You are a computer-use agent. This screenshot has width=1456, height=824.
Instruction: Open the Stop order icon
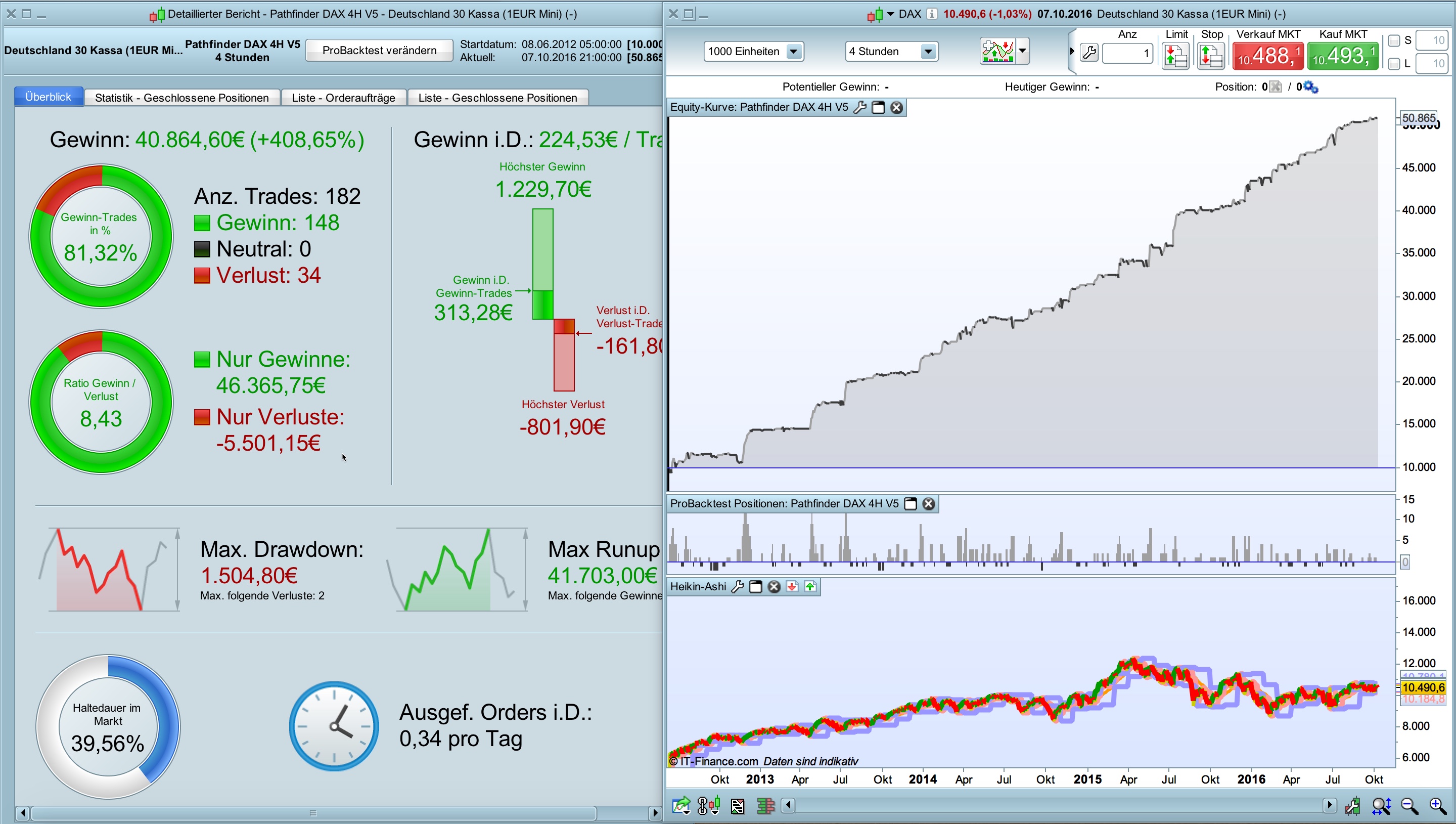[1211, 56]
